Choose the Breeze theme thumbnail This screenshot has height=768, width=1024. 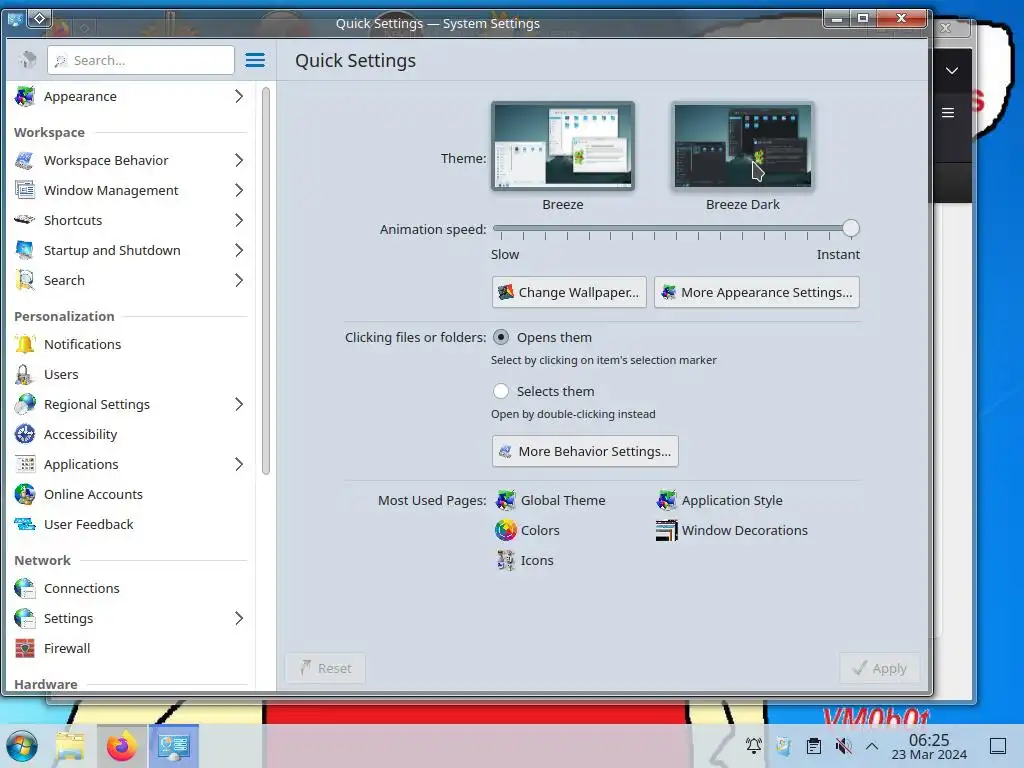[563, 146]
